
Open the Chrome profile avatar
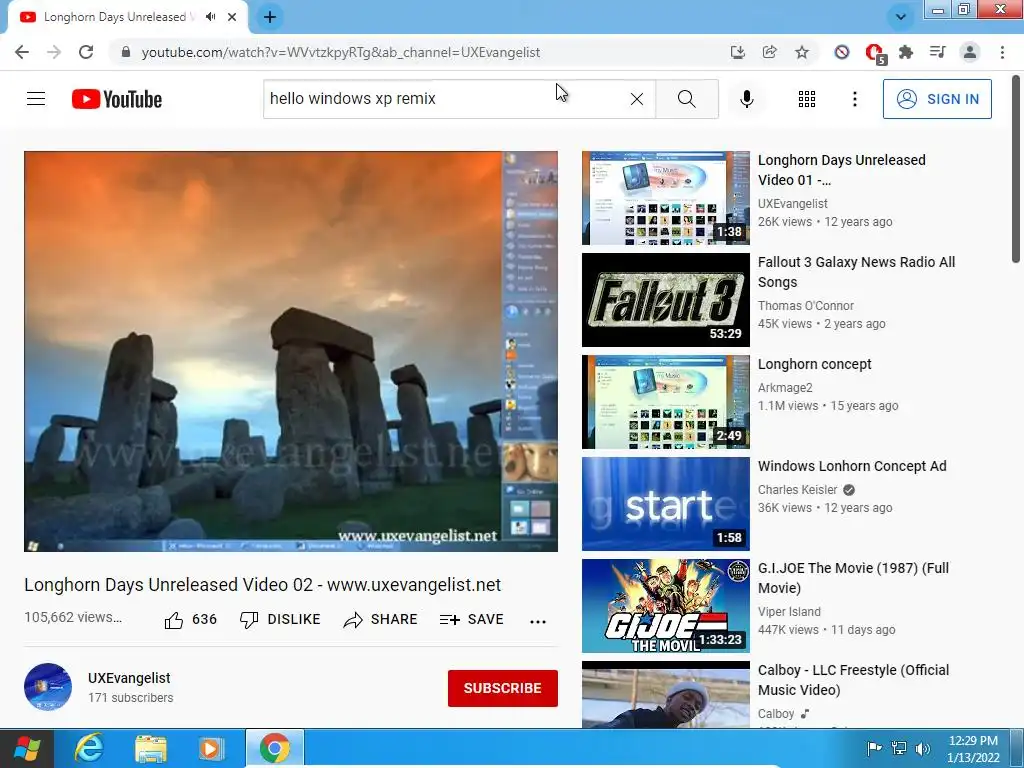970,52
